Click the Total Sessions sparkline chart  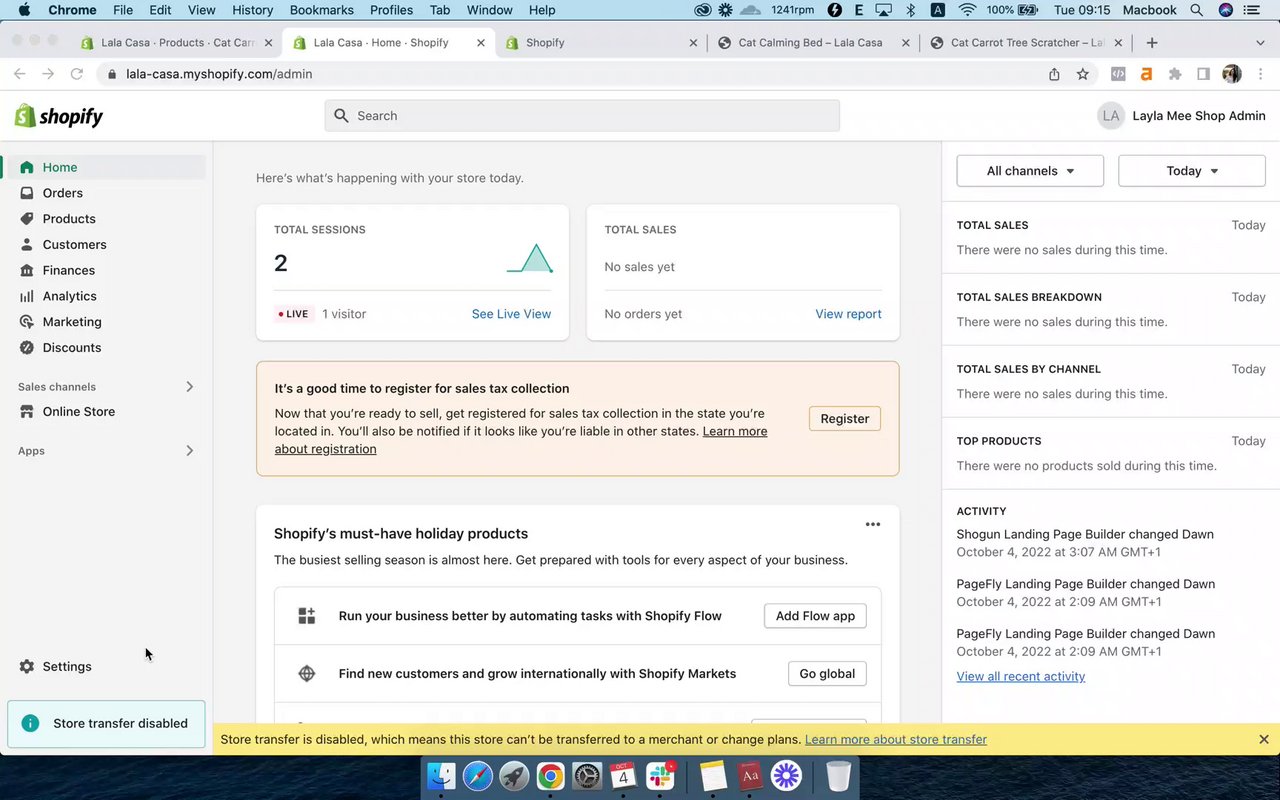point(530,259)
